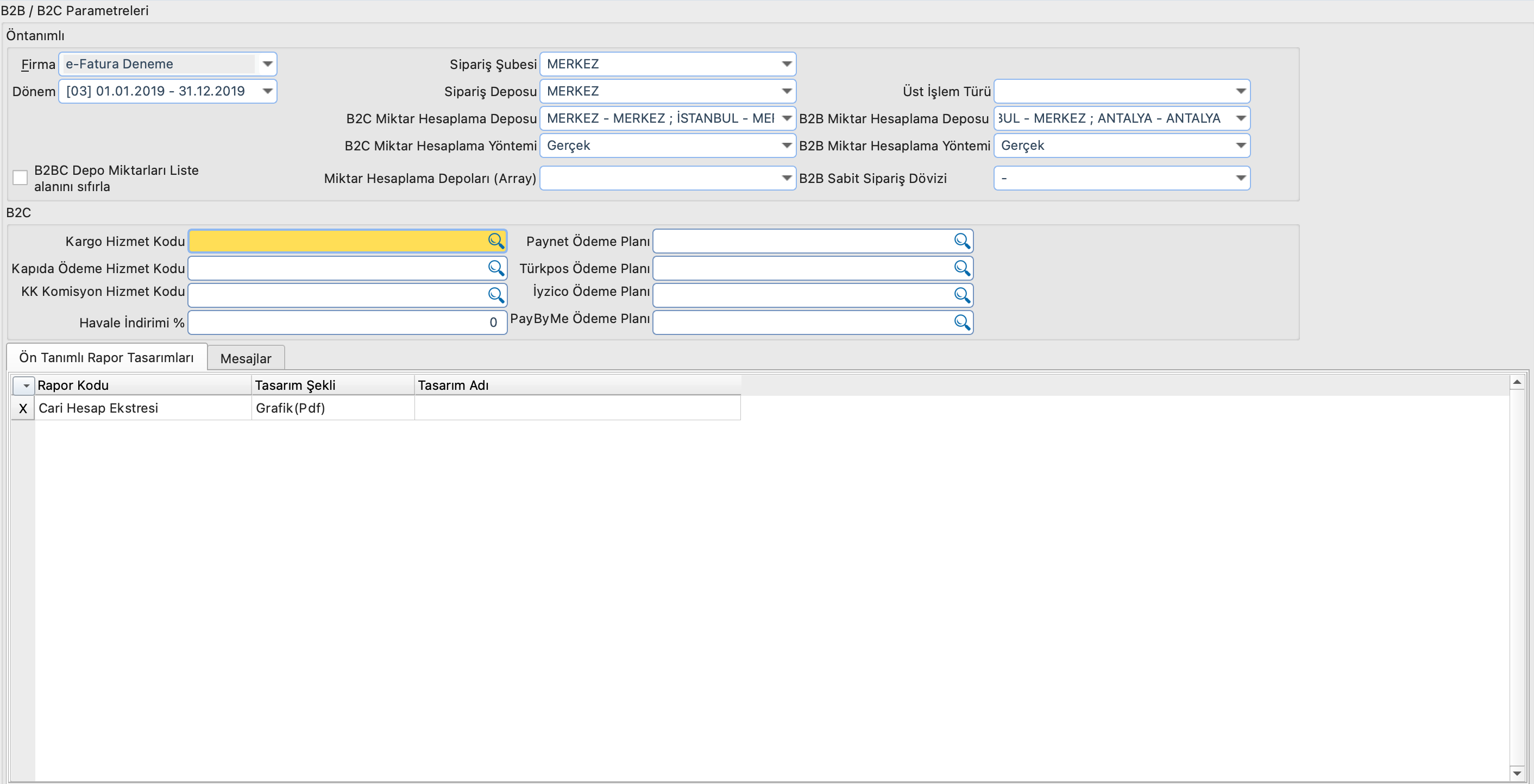Click the table scrollbar down arrow
1534x784 pixels.
click(1517, 773)
